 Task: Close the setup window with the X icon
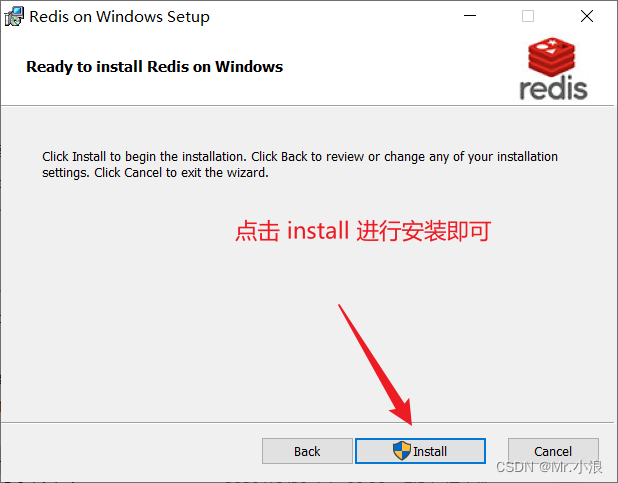(x=587, y=16)
